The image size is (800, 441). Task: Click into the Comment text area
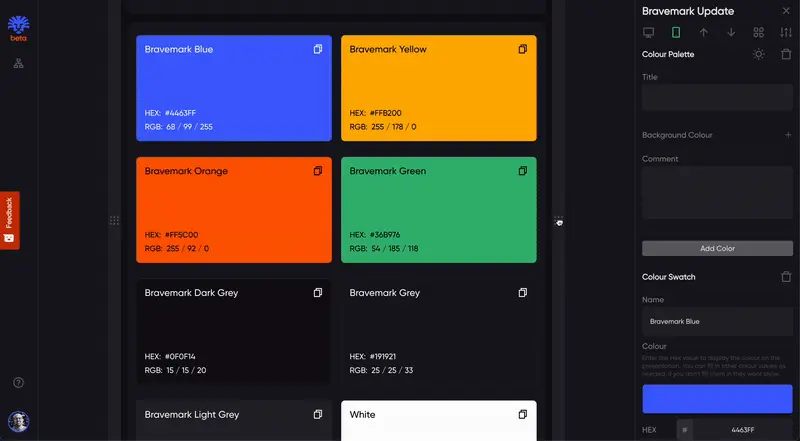(717, 192)
